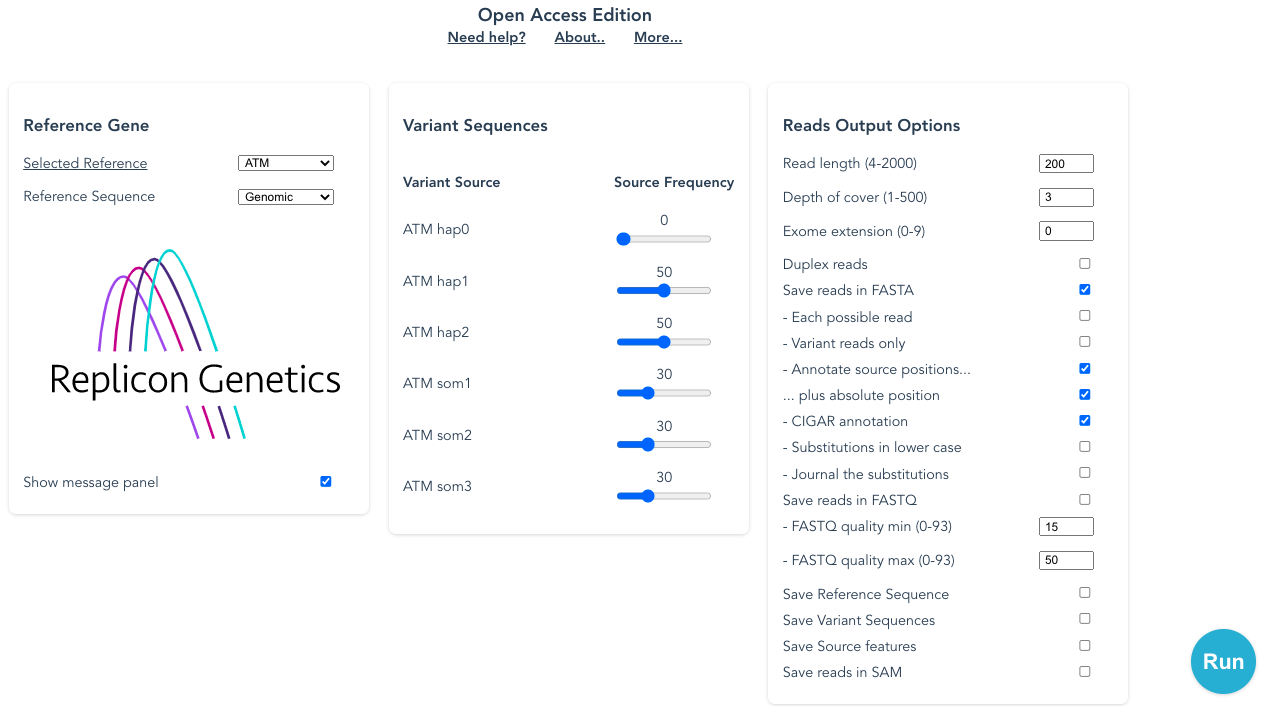Screen dimensions: 1262x706
Task: Enable Substitutions in lower case
Action: click(1084, 446)
